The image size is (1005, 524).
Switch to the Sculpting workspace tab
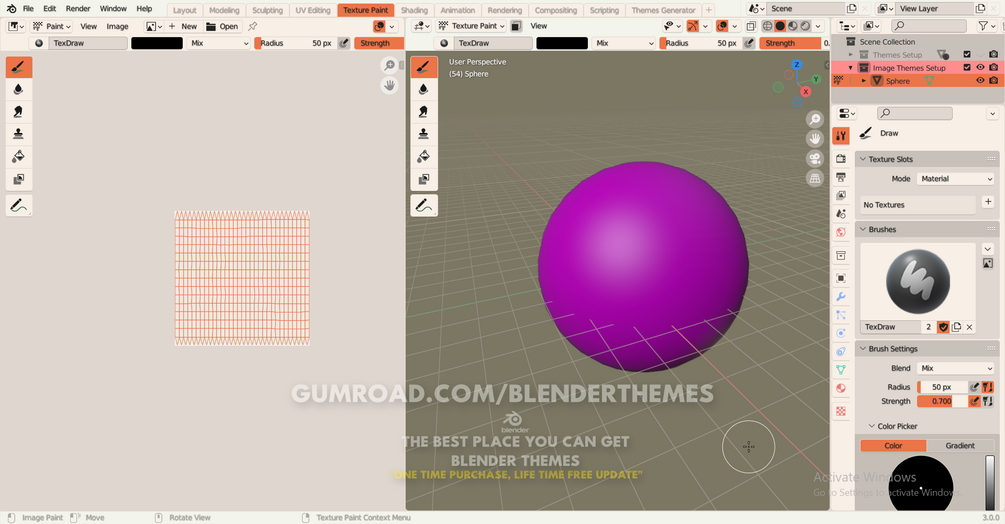[x=267, y=10]
